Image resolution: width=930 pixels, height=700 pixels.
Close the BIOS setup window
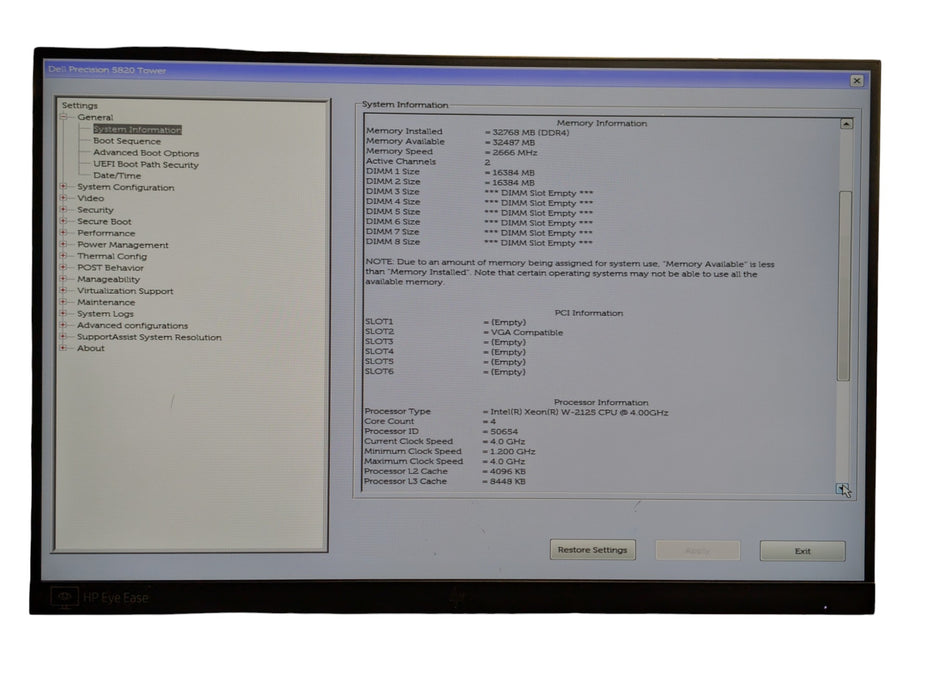856,80
